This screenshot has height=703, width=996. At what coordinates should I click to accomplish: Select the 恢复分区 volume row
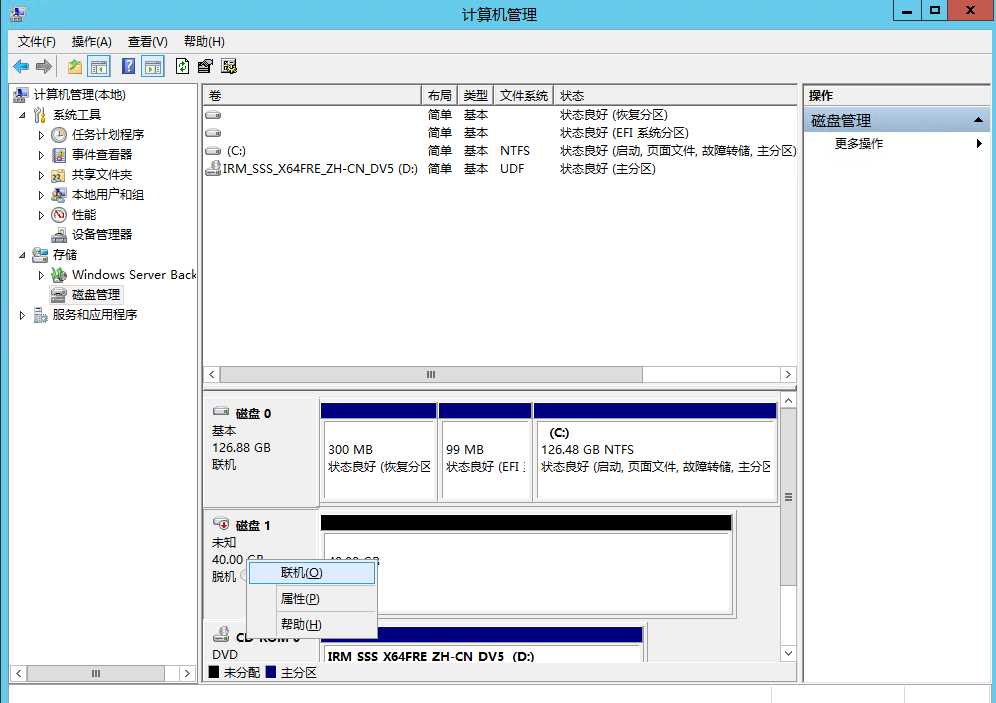click(x=500, y=115)
